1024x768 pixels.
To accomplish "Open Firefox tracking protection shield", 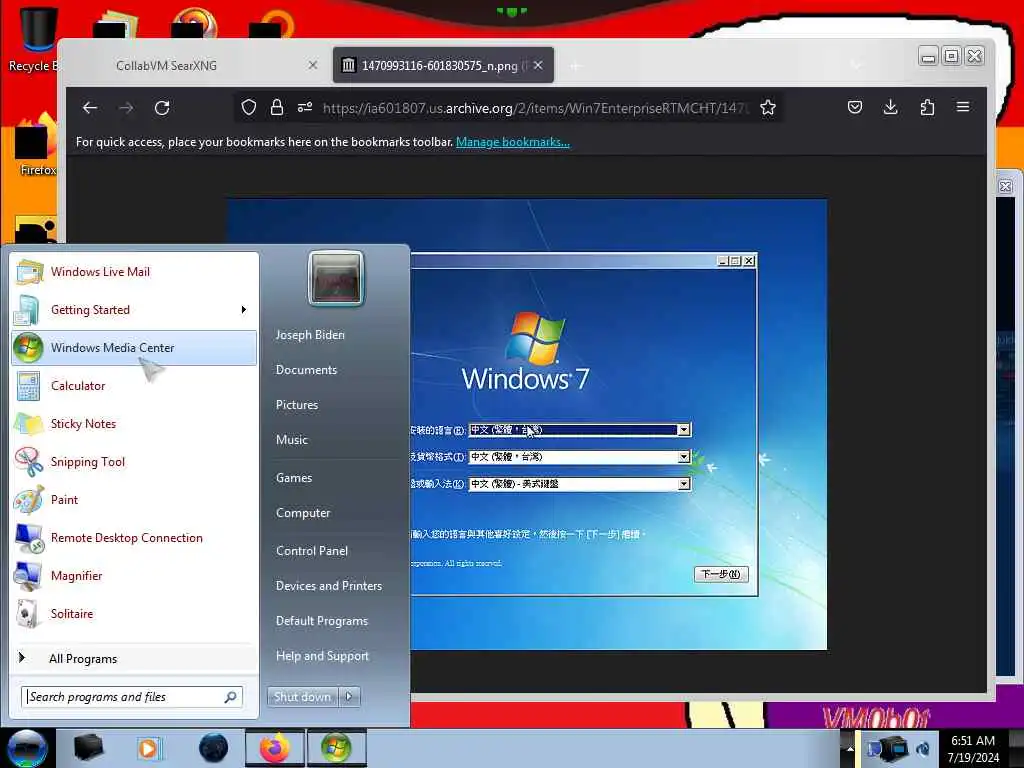I will (x=249, y=107).
